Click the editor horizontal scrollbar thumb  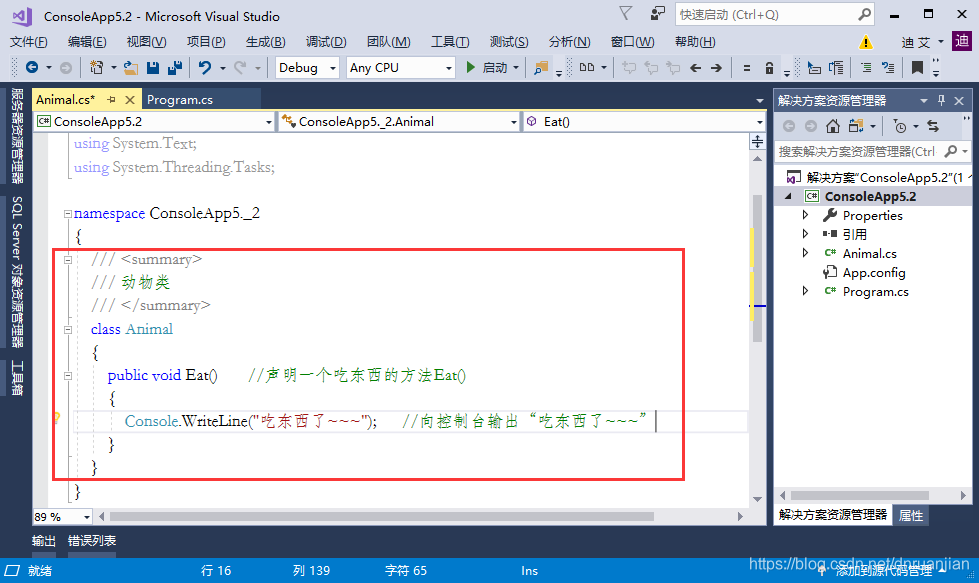(382, 516)
